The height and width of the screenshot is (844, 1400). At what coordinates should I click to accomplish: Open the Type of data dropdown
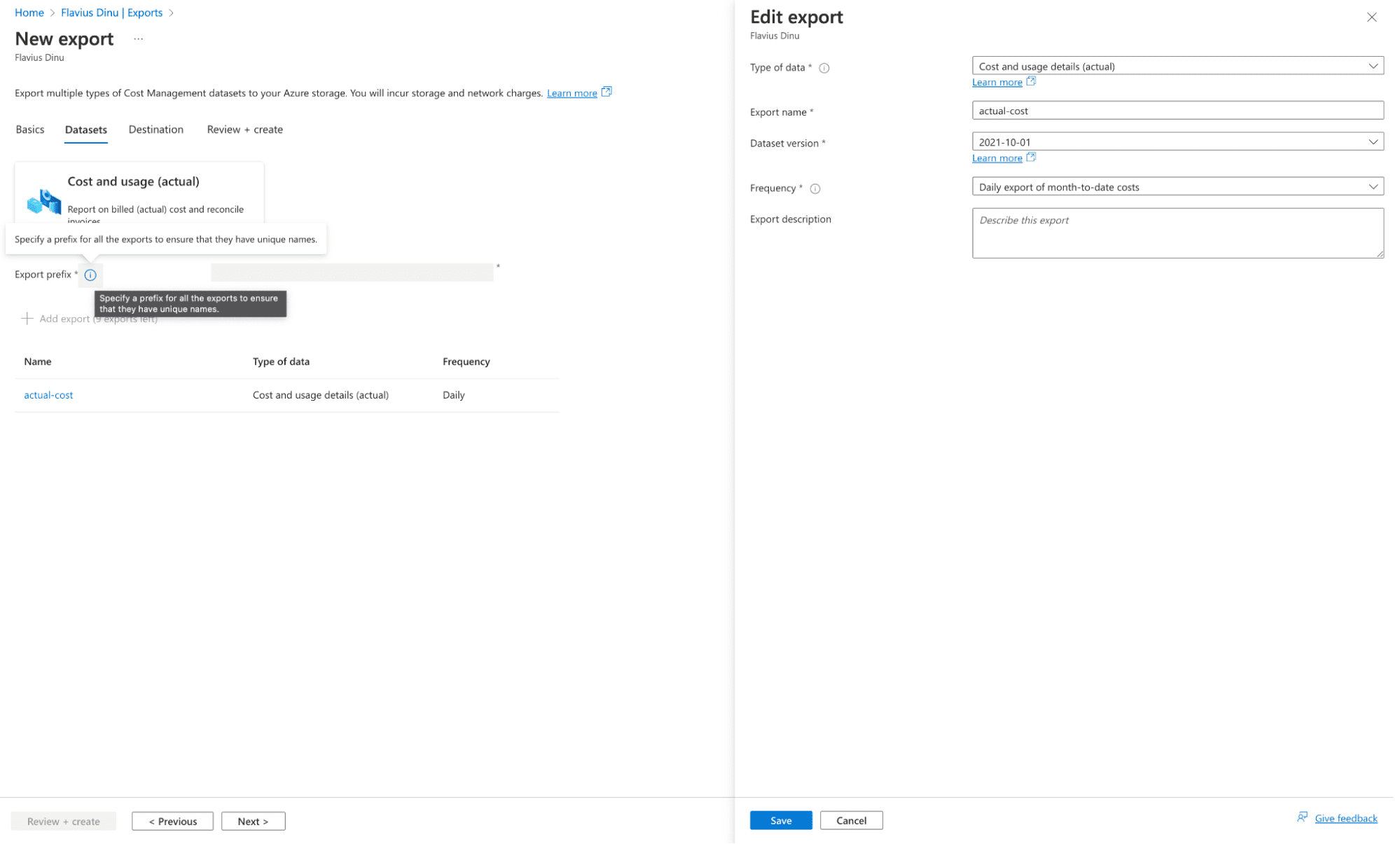(x=1177, y=66)
